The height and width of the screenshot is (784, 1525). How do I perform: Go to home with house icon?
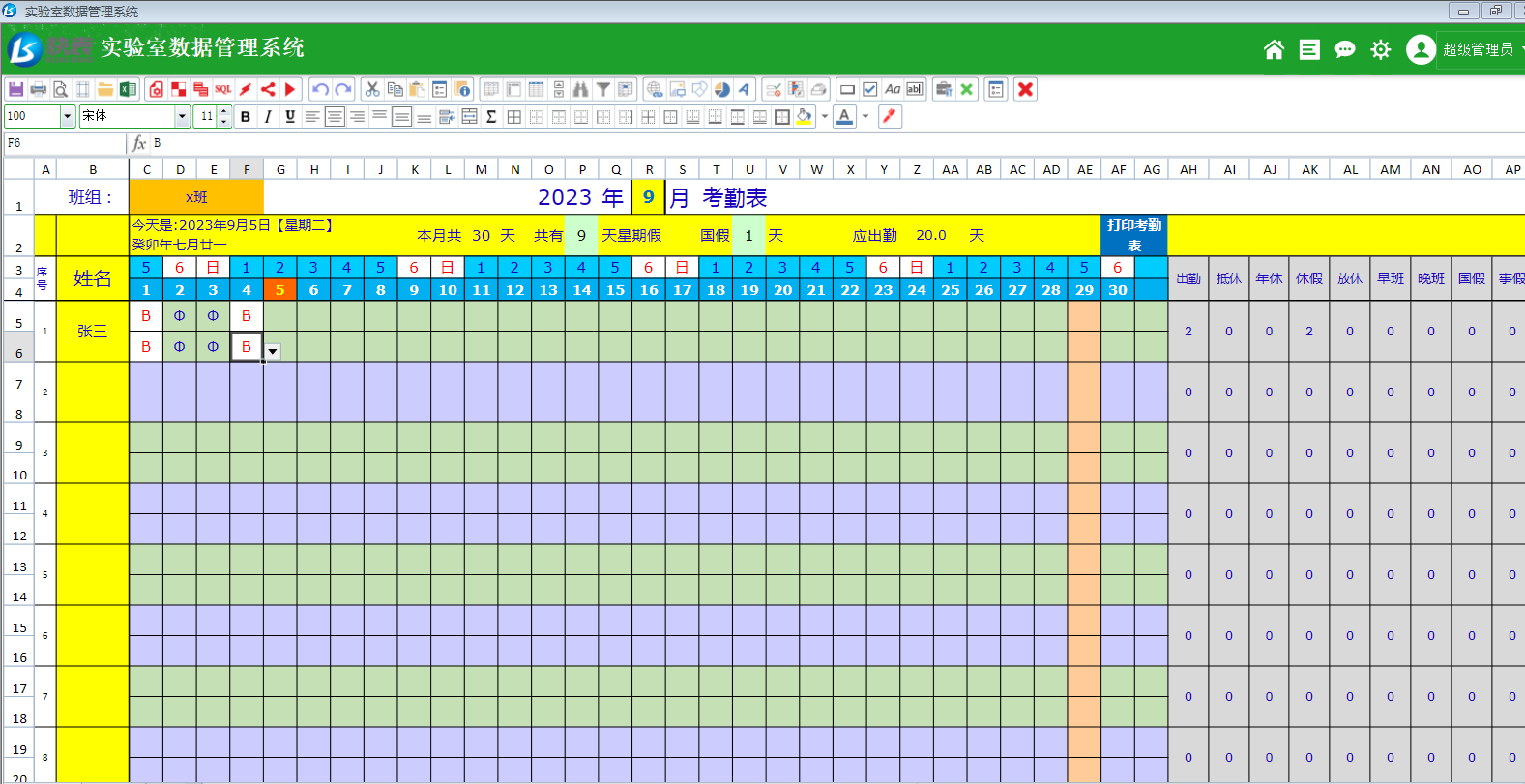1274,49
